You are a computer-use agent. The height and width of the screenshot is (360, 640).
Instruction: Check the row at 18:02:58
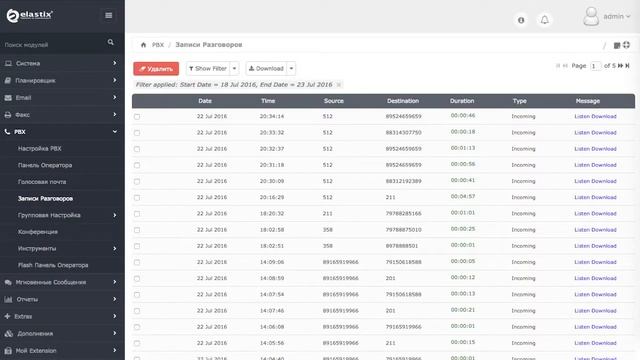pos(137,230)
